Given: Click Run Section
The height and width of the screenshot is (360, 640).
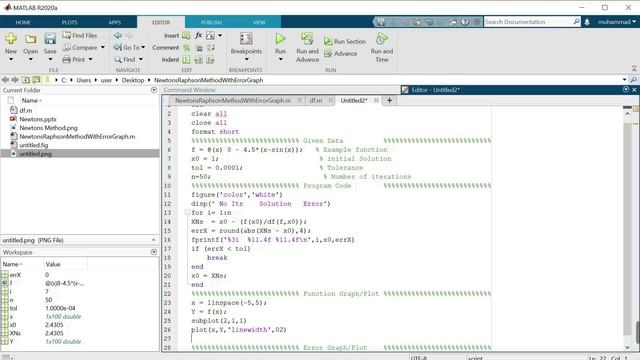Looking at the screenshot, I should [x=345, y=41].
